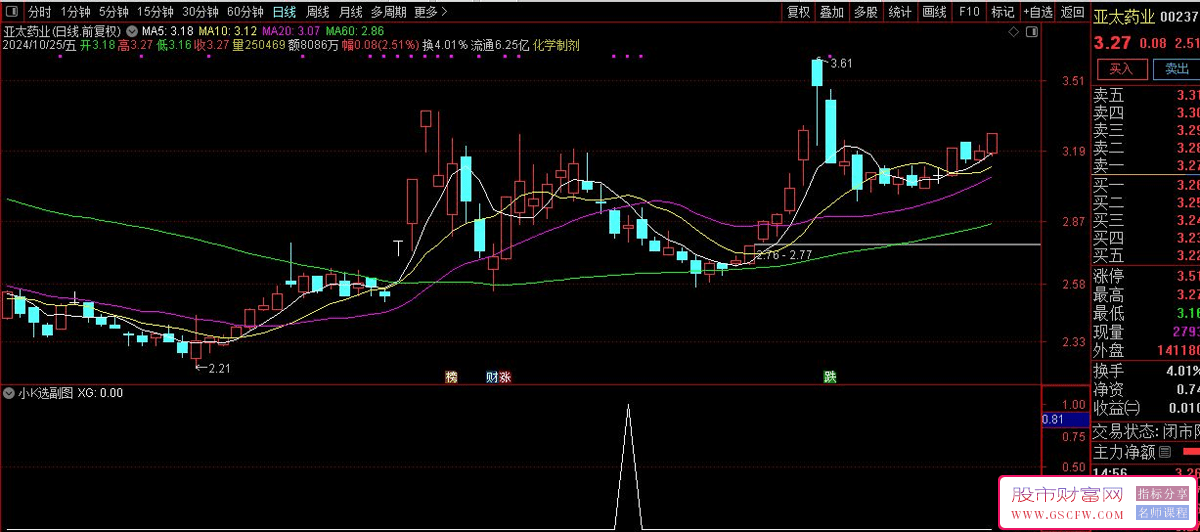Click the 交易状态 status row
The height and width of the screenshot is (532, 1200).
[1146, 432]
